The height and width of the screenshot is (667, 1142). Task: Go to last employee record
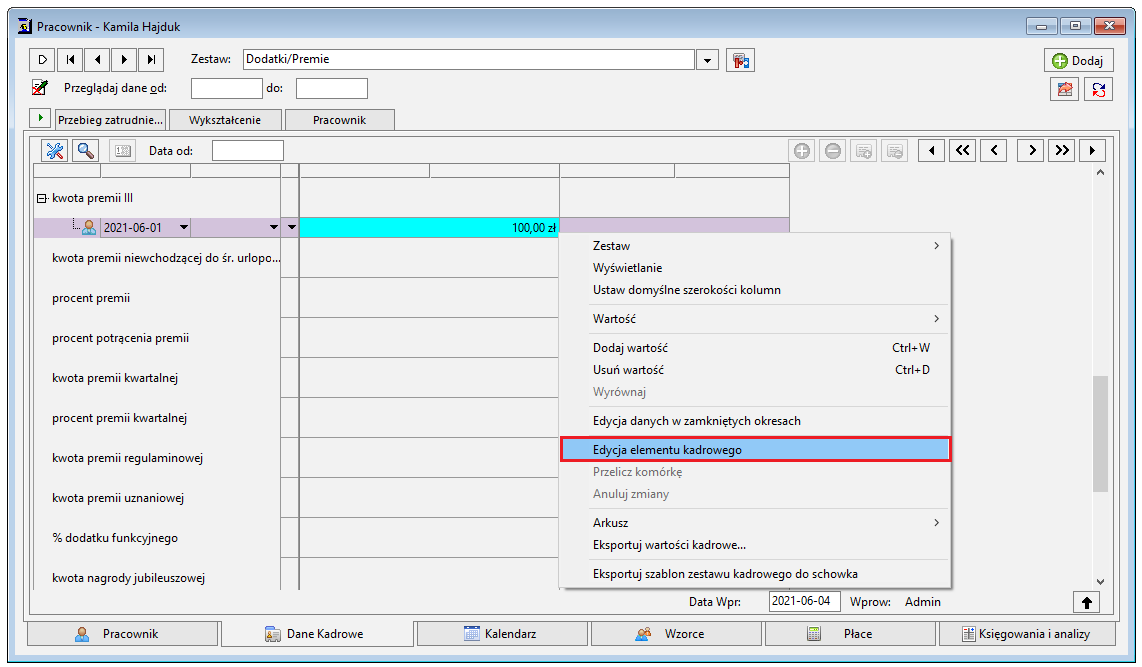(151, 60)
